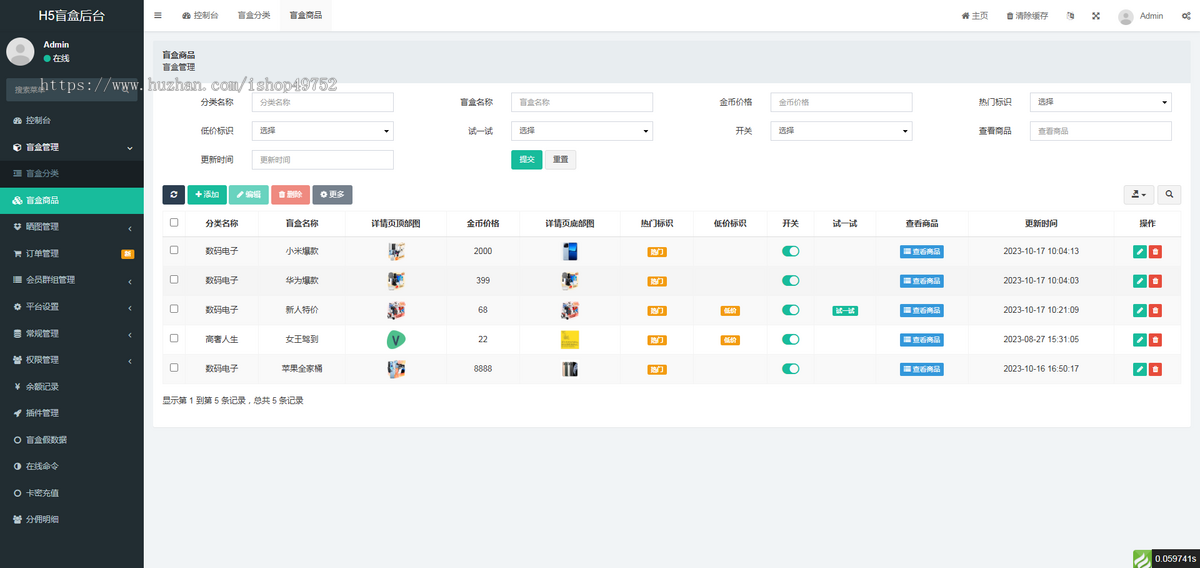Click the 添加 add button
The width and height of the screenshot is (1200, 568).
pos(207,195)
